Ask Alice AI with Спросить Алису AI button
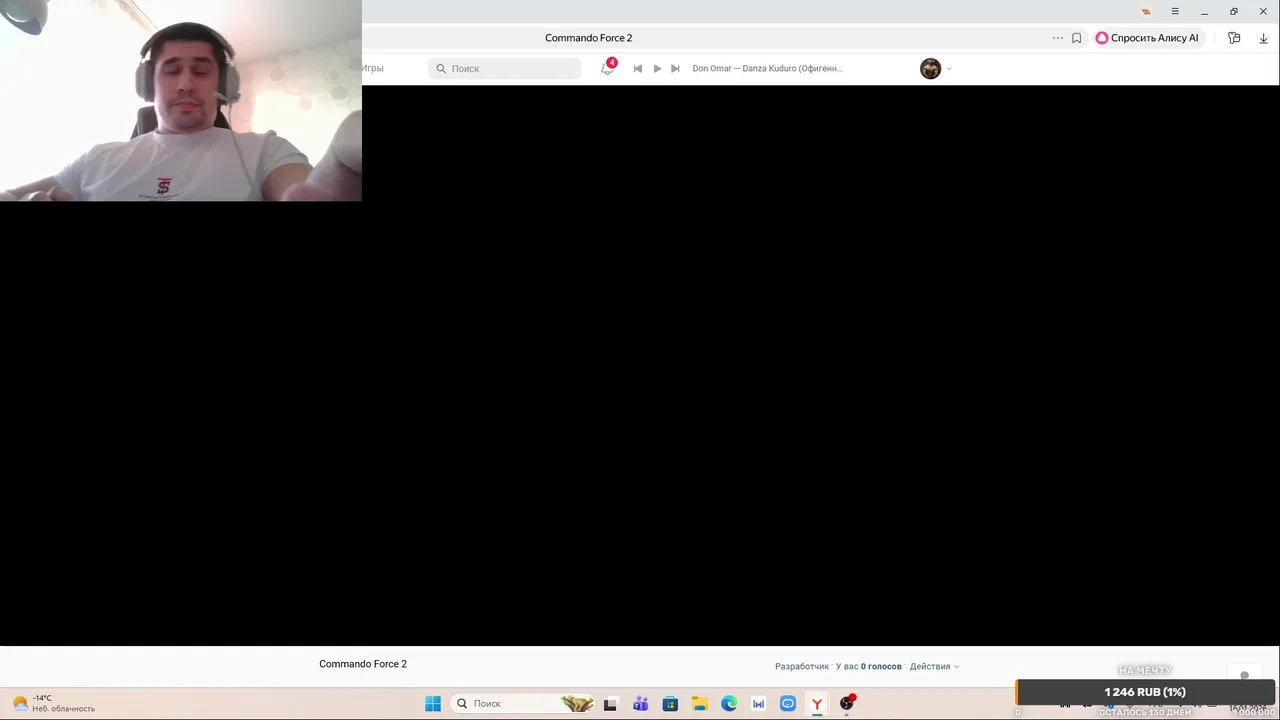 [1147, 38]
